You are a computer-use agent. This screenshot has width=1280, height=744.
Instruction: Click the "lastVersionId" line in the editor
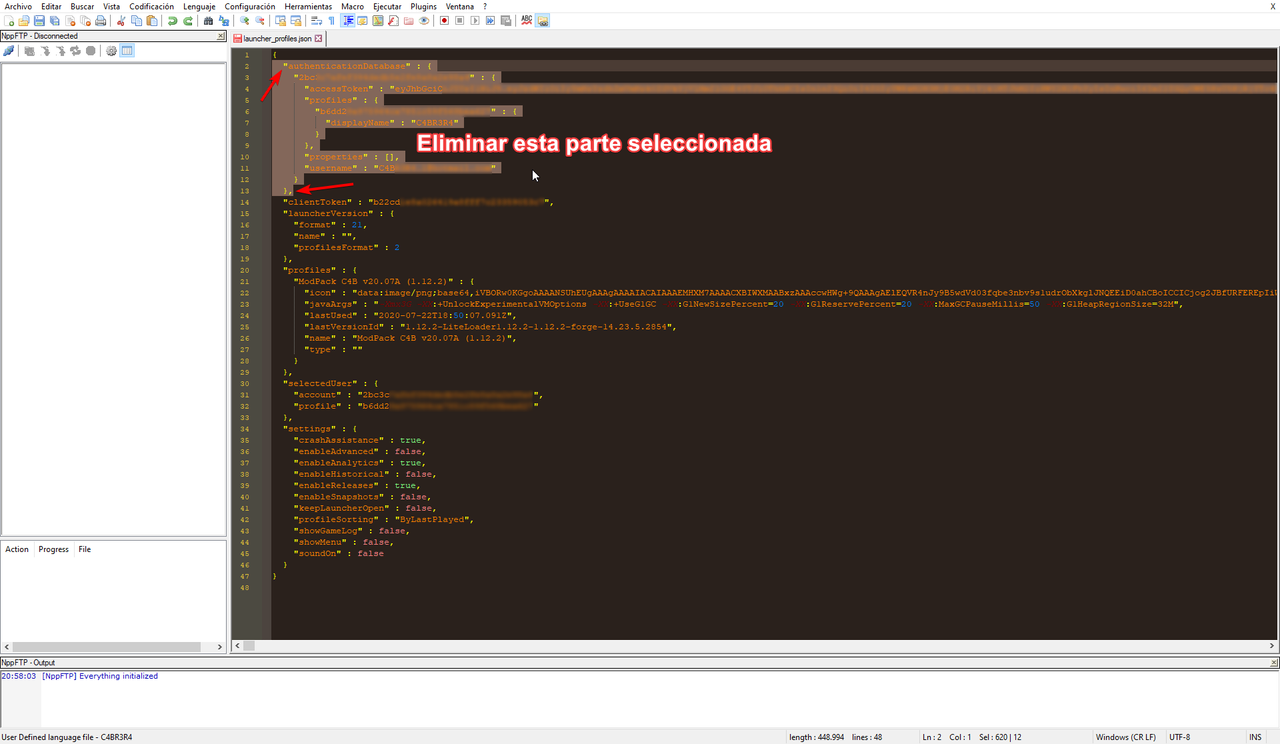(485, 326)
